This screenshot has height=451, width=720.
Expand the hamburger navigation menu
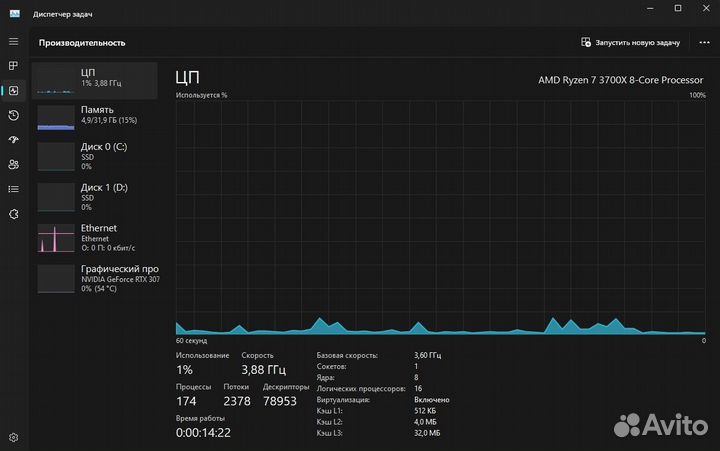pos(13,41)
